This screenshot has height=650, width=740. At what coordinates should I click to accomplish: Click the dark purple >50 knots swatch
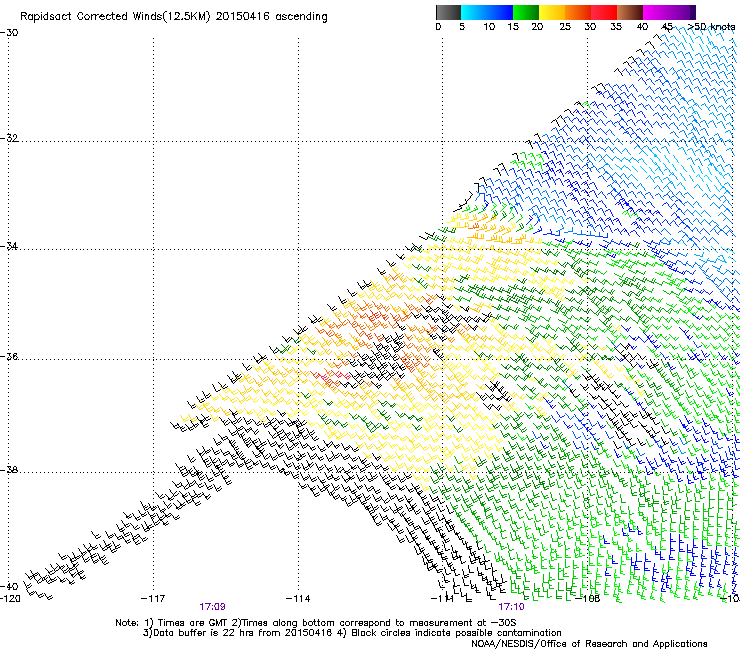click(x=693, y=12)
